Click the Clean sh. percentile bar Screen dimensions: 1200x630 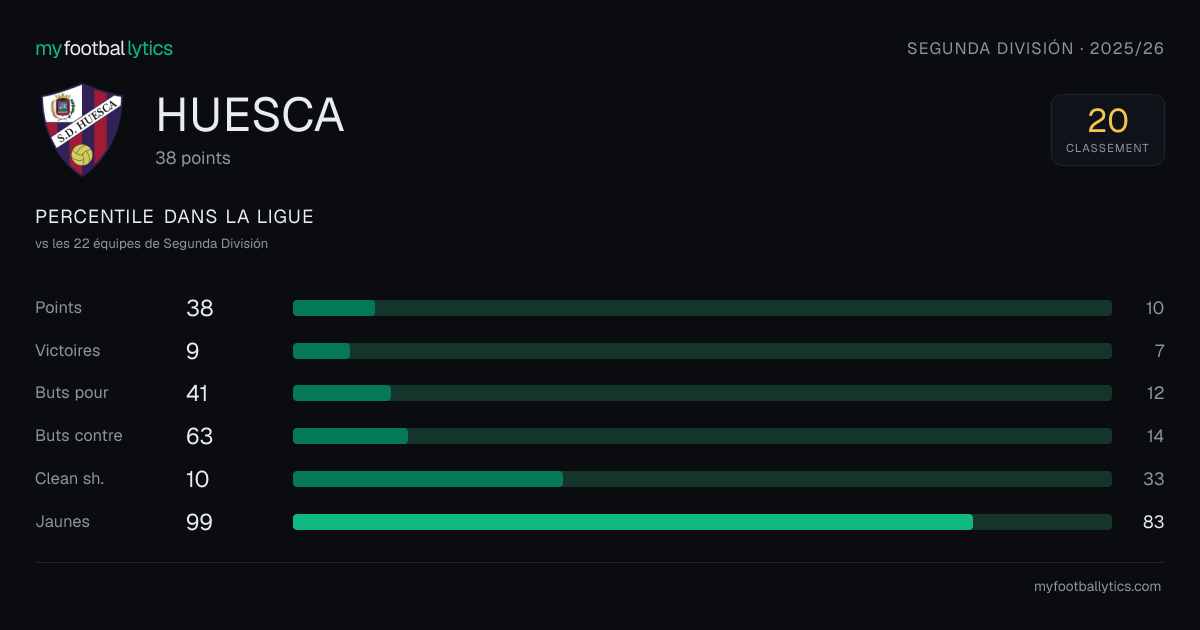[x=702, y=479]
